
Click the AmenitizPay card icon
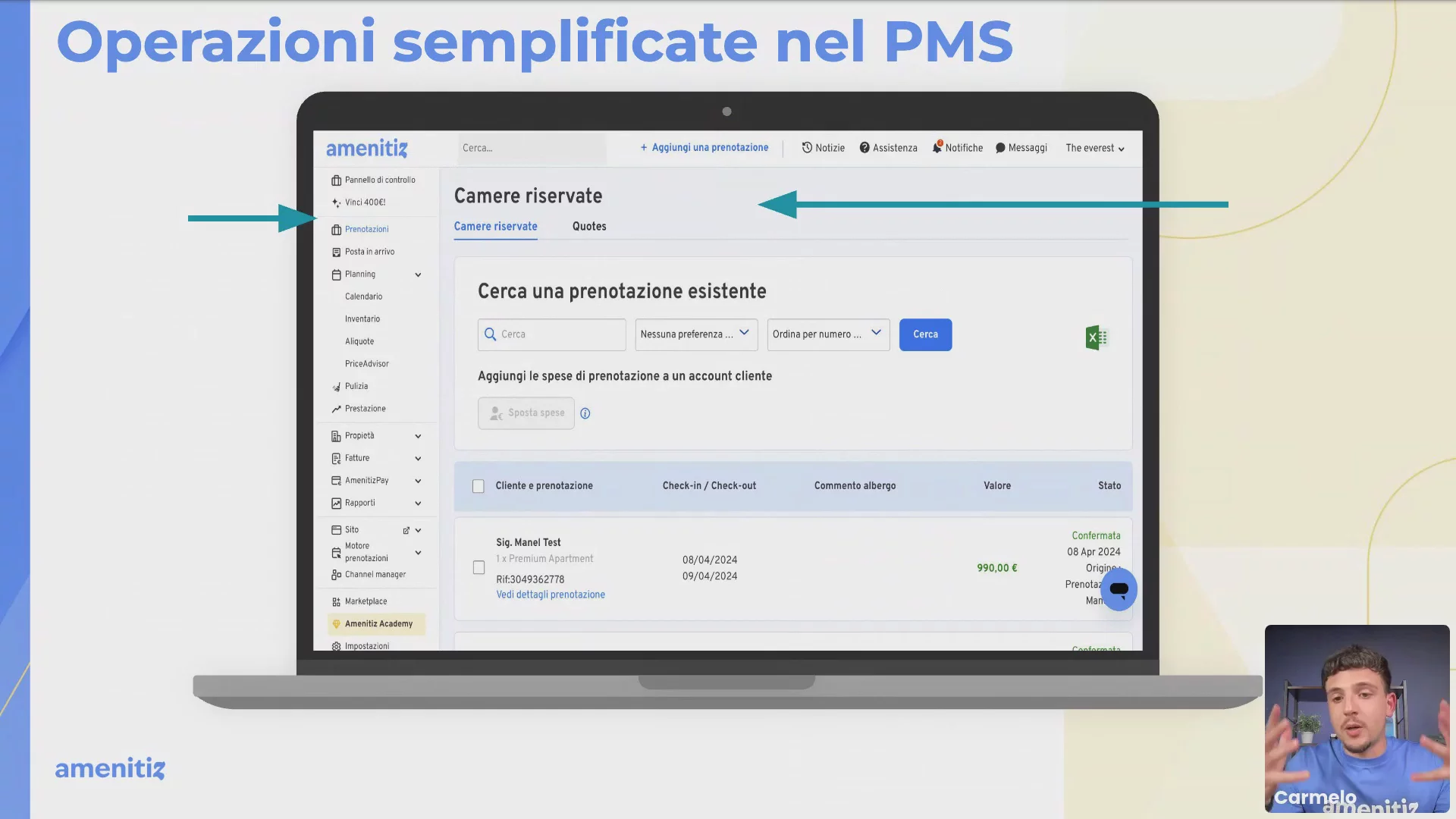pyautogui.click(x=336, y=481)
